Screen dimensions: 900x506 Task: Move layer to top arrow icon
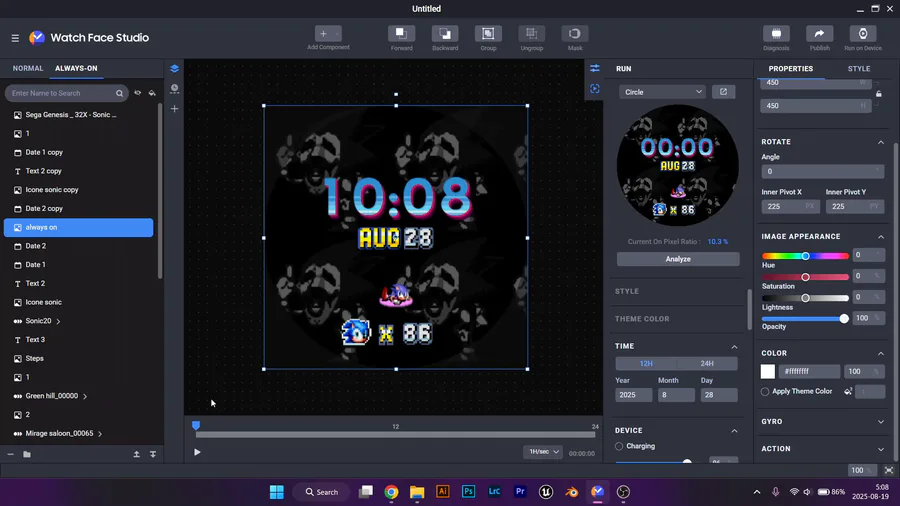[x=137, y=454]
